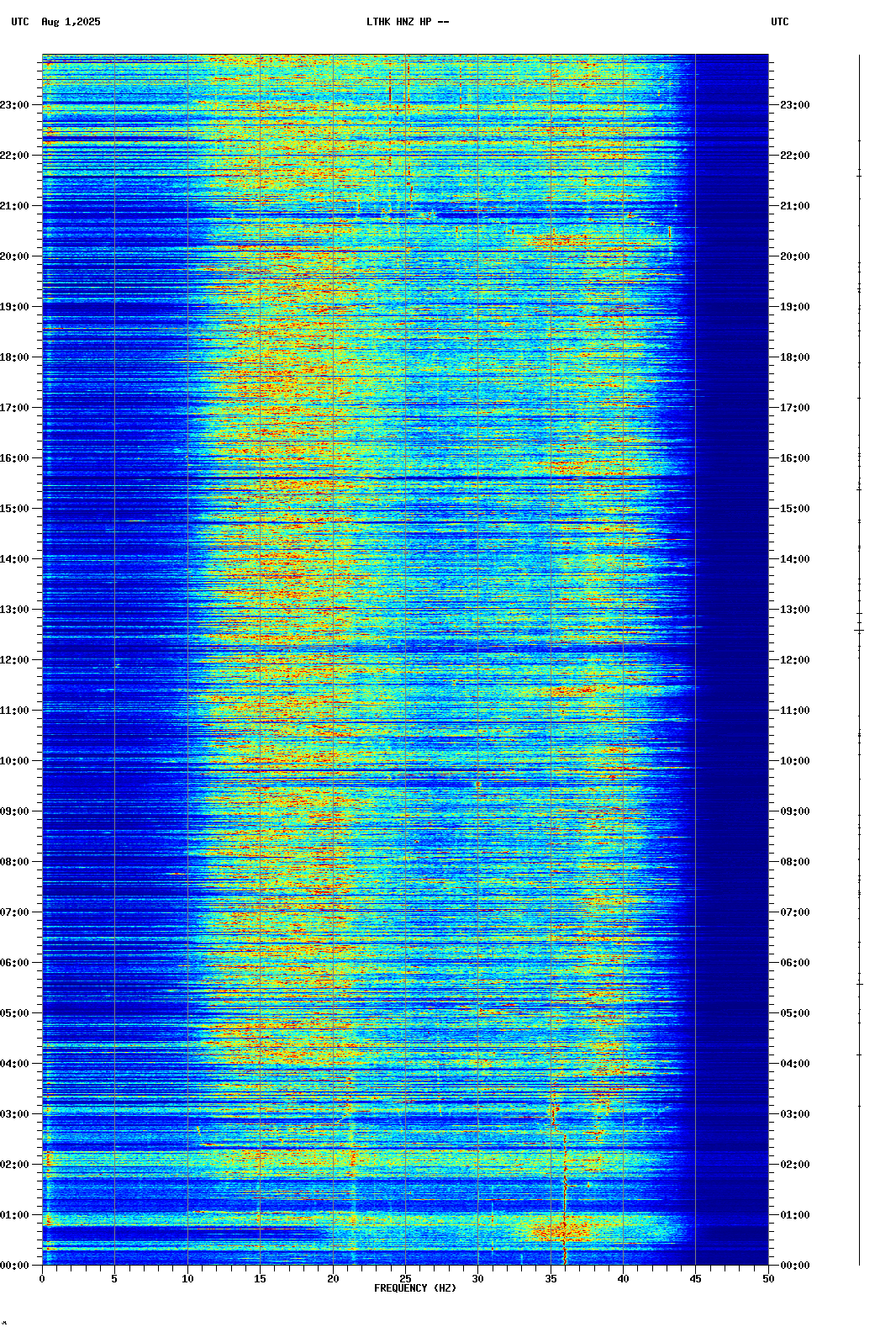Click the right axis 00:00 time label
896x1332 pixels.
795,1266
